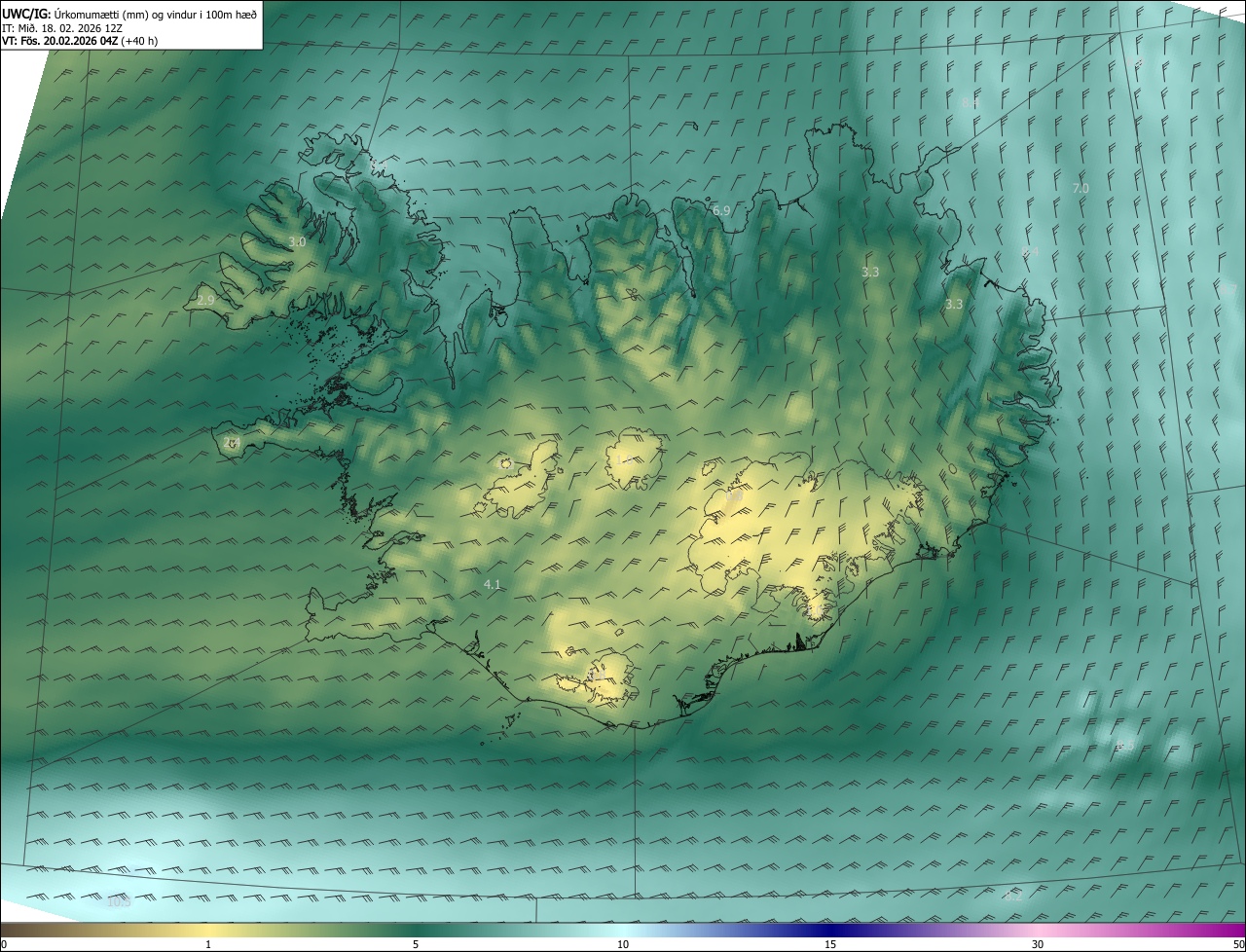Select the 'IT: Mið. 18. 02. 2026 12Z' line

(61, 27)
